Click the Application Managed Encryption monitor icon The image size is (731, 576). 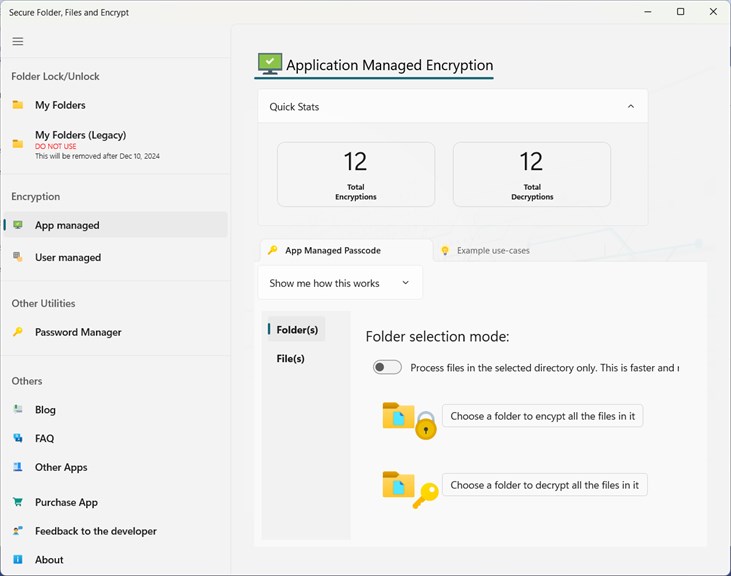click(x=270, y=64)
